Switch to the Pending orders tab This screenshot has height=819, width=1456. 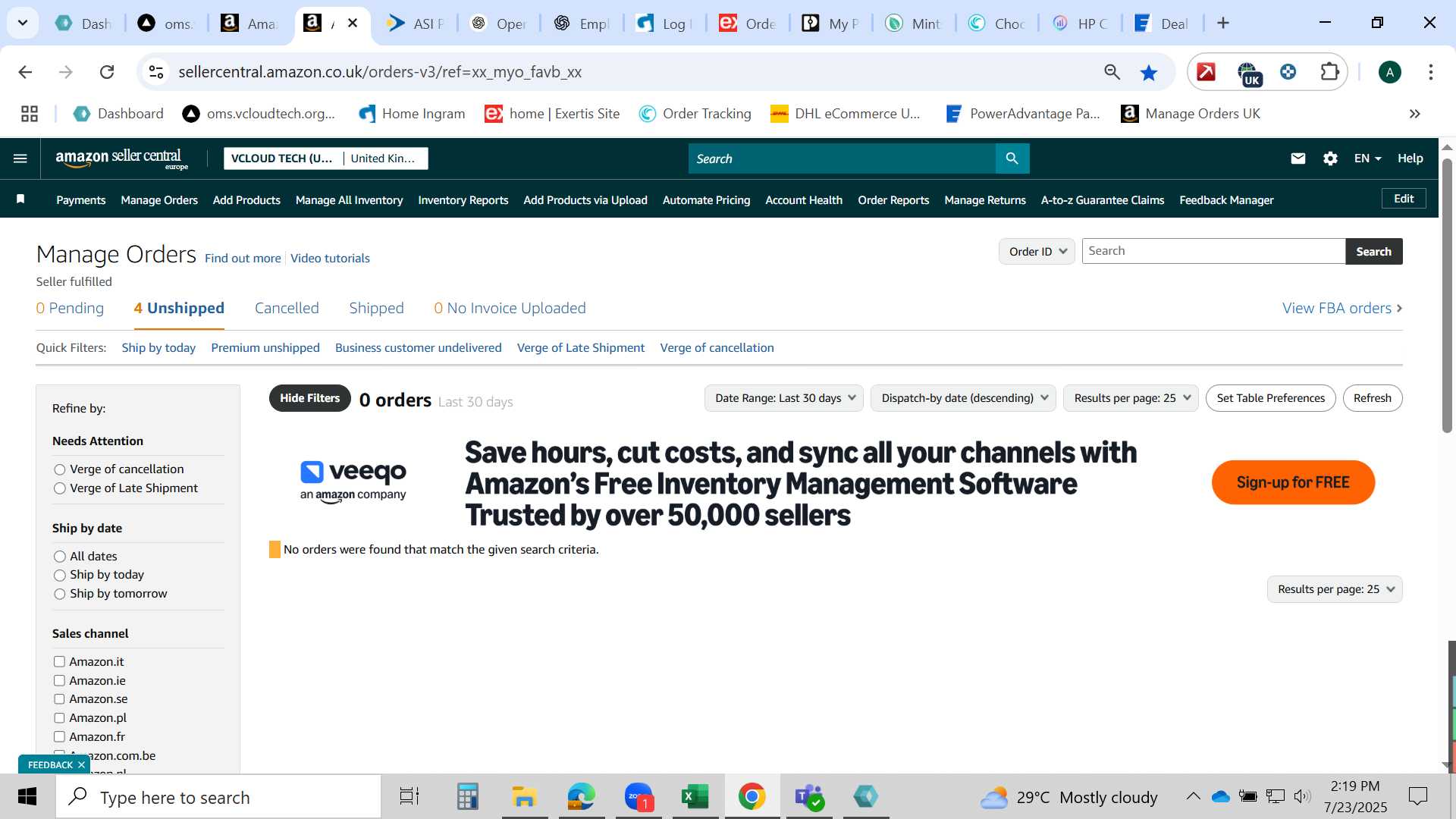click(70, 308)
